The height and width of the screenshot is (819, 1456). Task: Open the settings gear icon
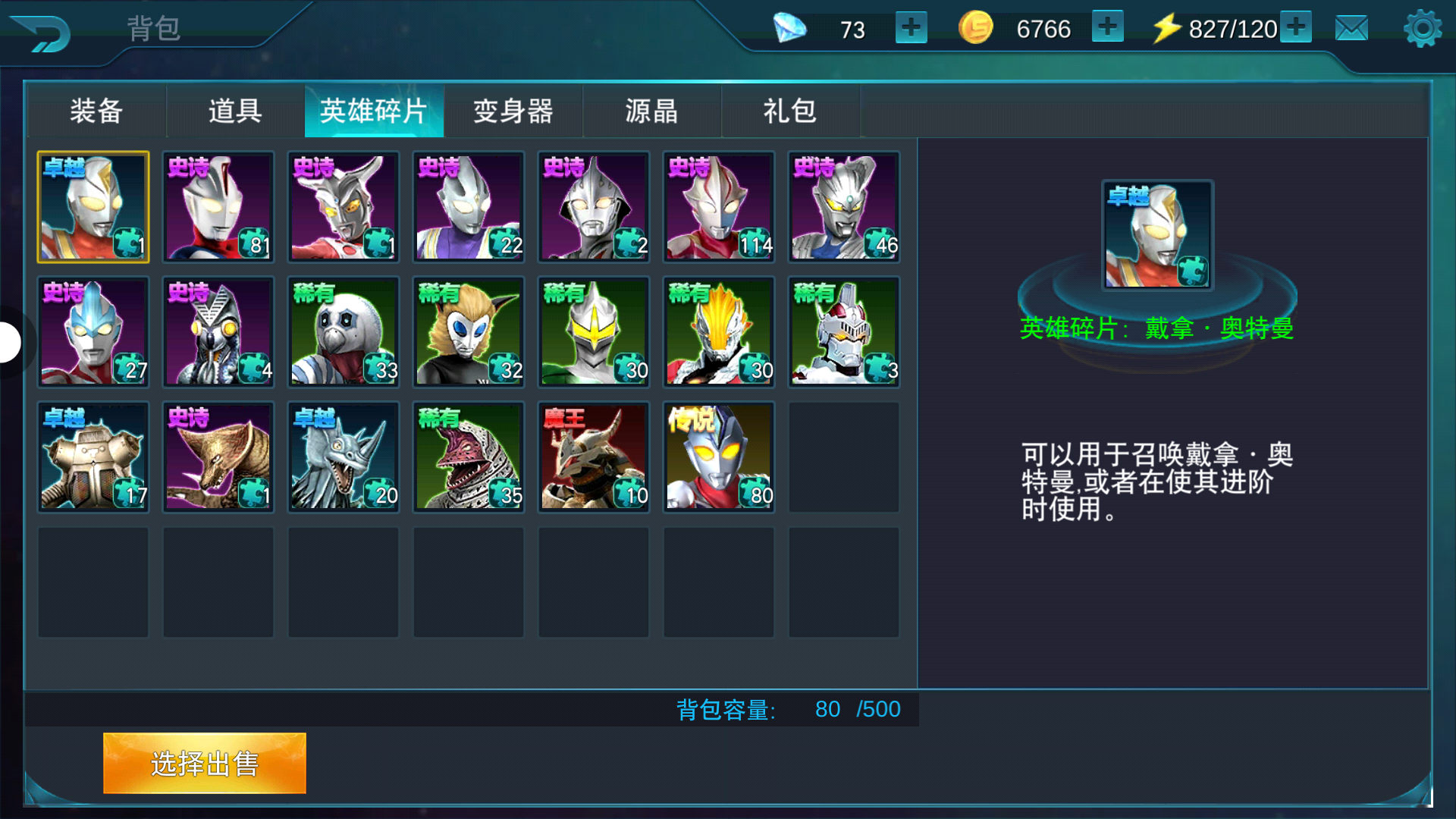1423,29
